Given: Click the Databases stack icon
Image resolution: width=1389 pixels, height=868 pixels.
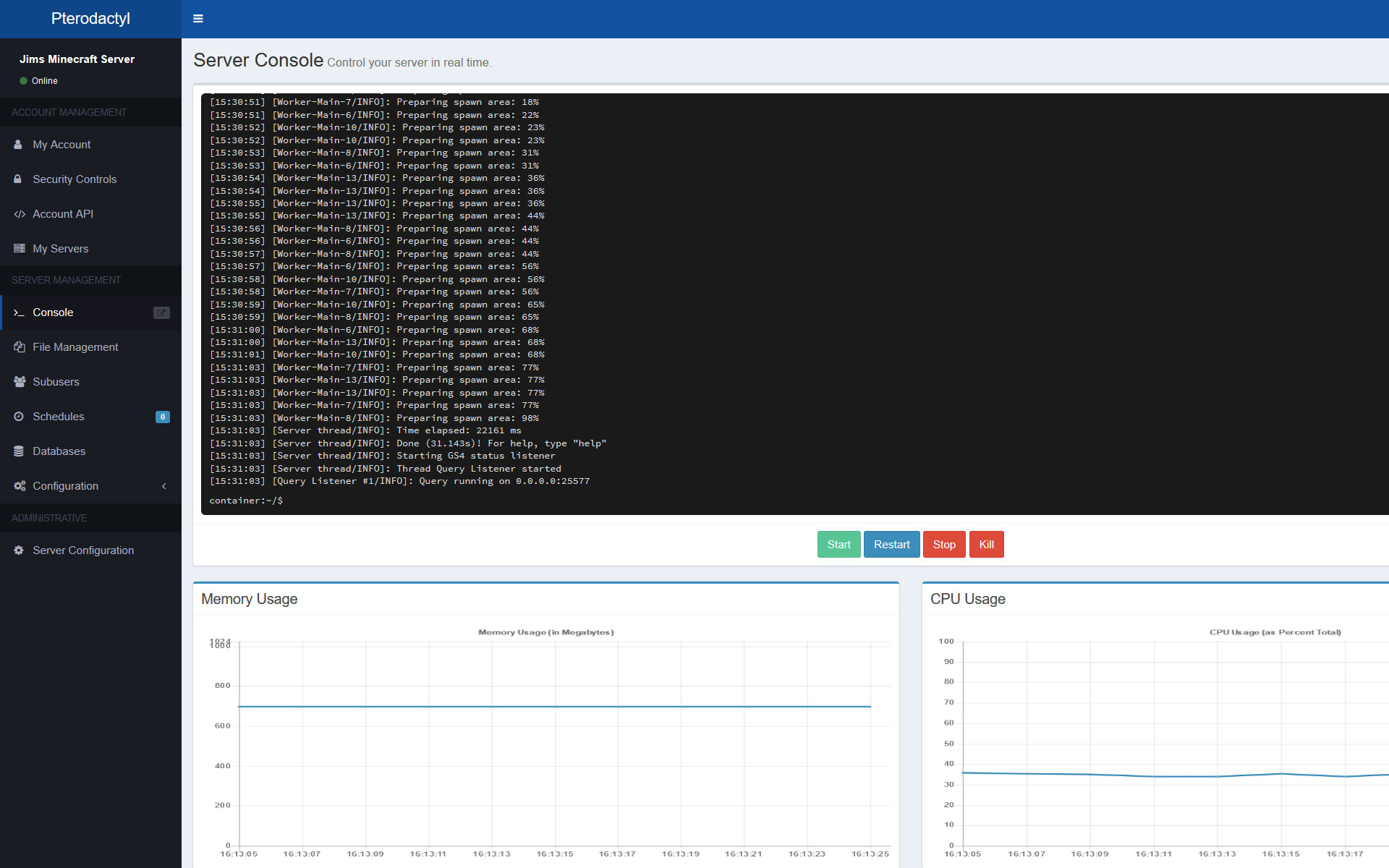Looking at the screenshot, I should pos(19,451).
